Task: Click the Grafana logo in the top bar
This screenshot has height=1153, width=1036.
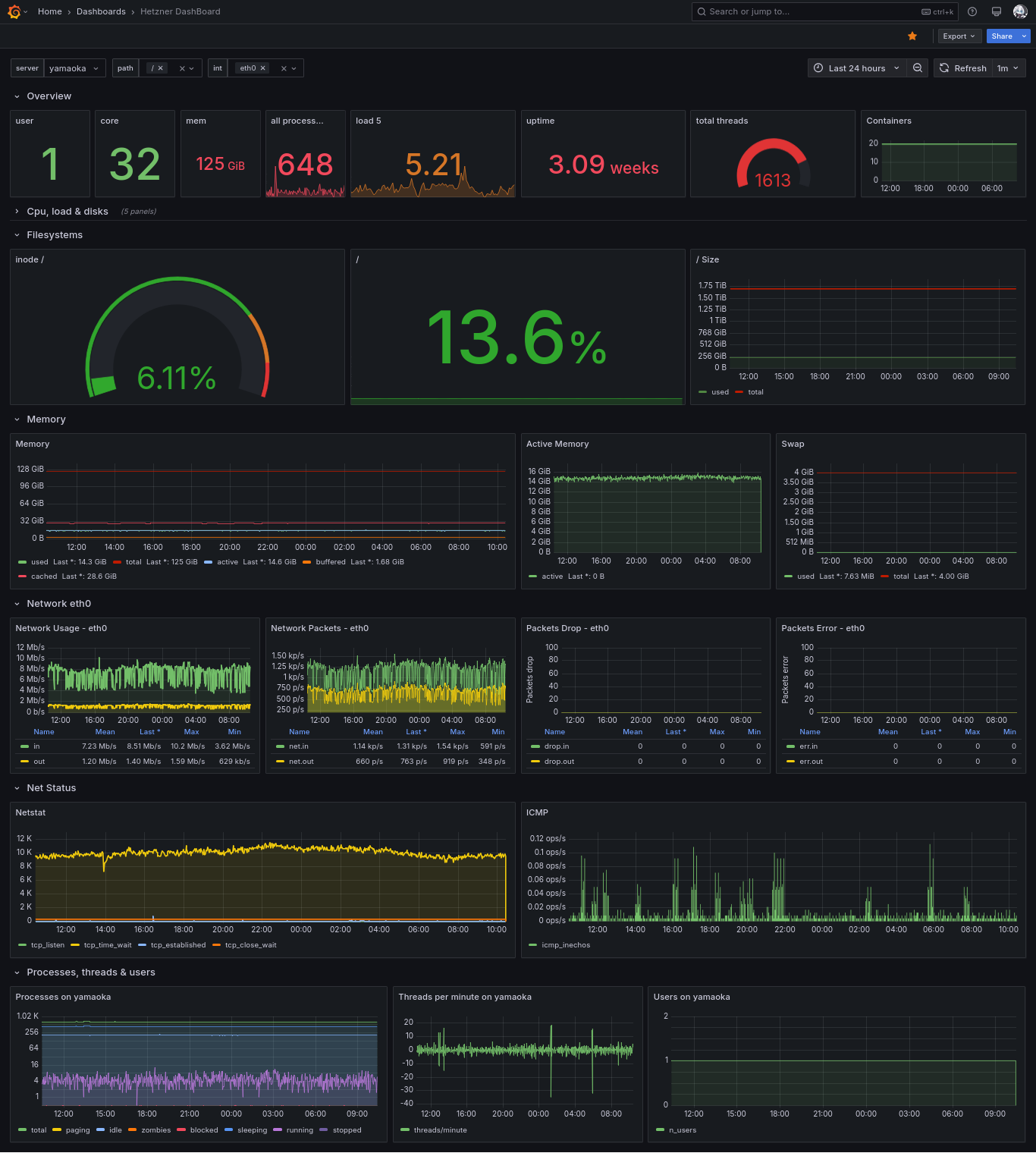Action: pos(13,11)
